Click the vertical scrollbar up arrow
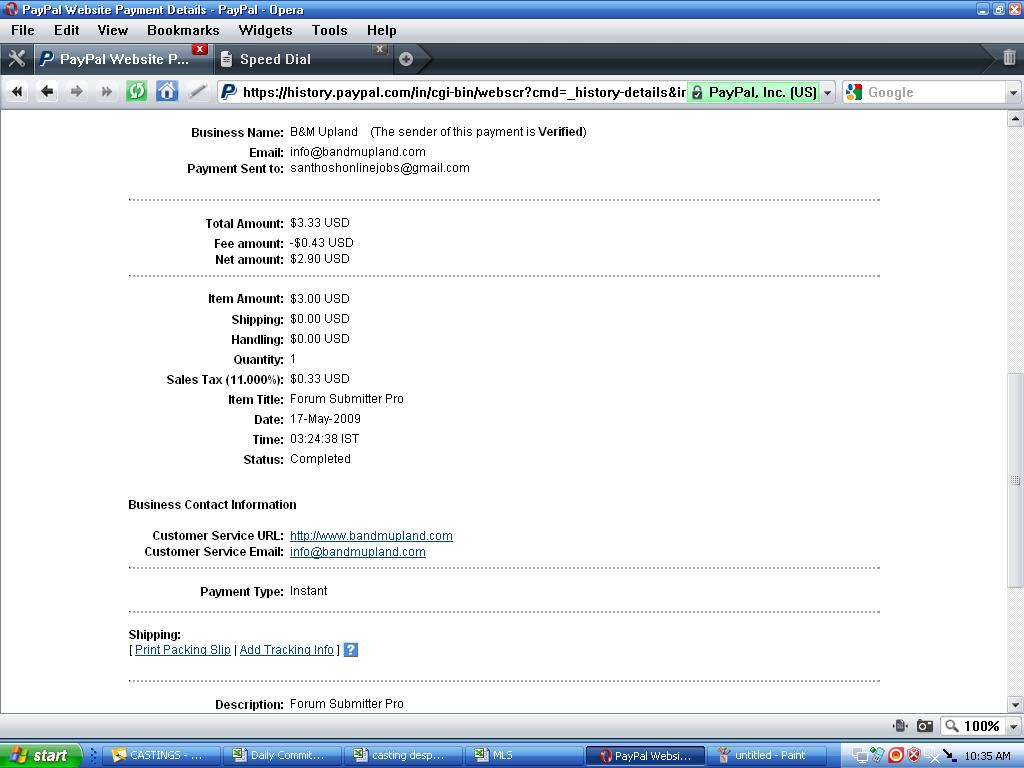Screen dimensions: 1024x768 click(1015, 119)
